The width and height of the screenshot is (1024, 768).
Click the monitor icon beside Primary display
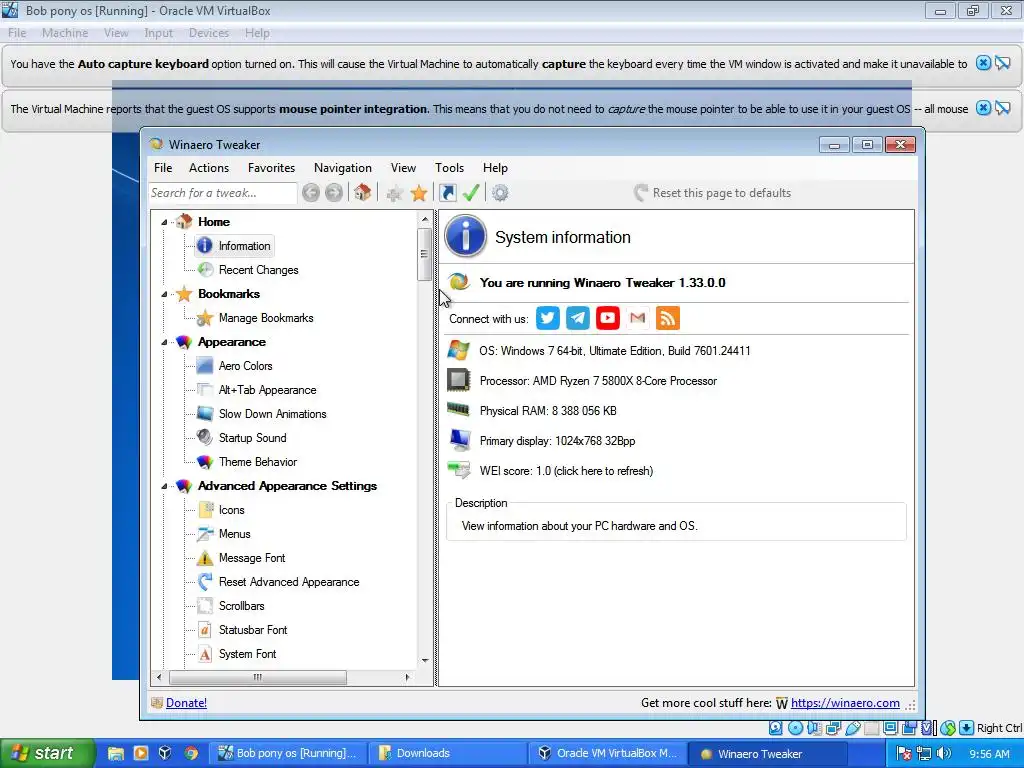(x=460, y=440)
